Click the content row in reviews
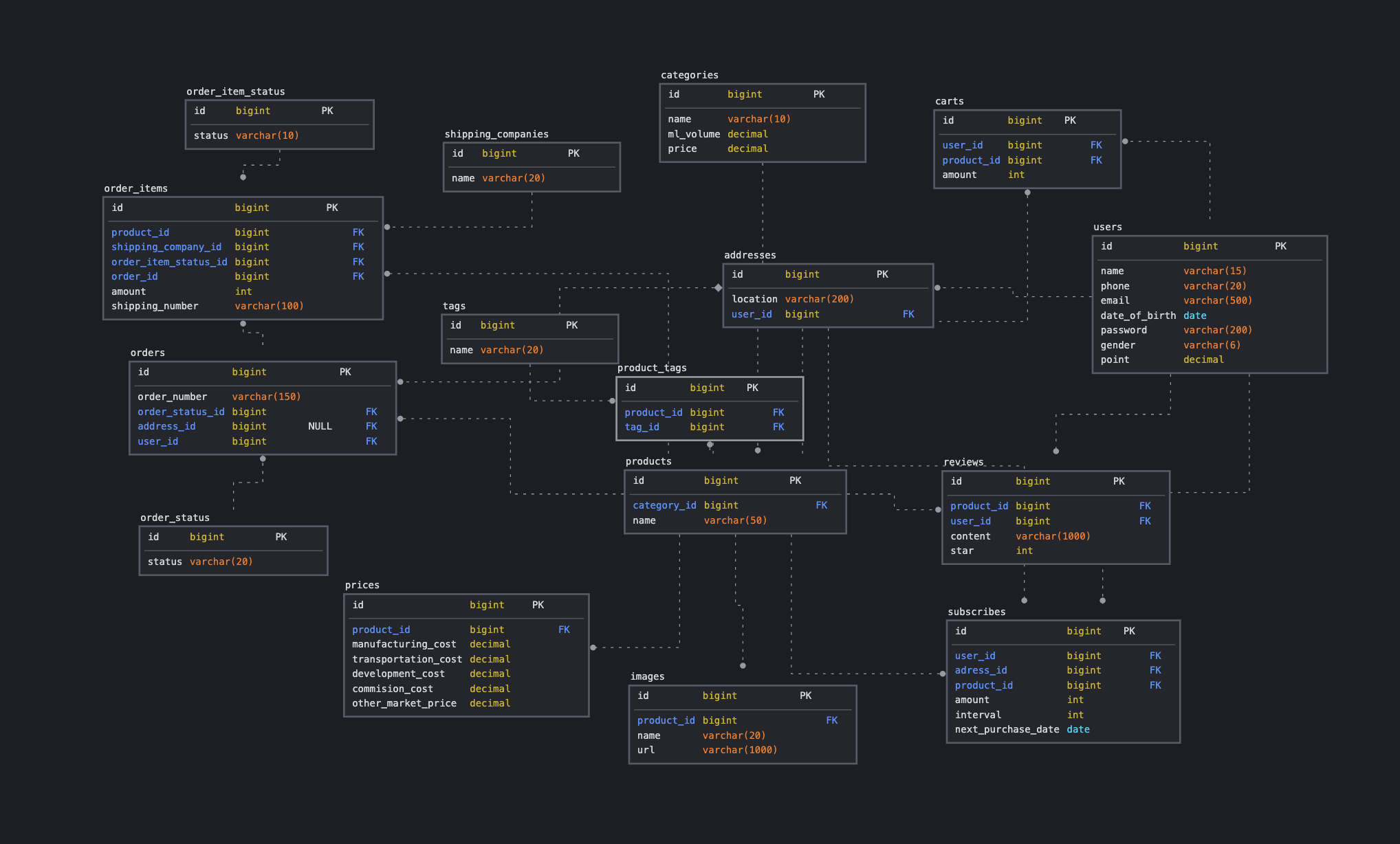 (971, 536)
